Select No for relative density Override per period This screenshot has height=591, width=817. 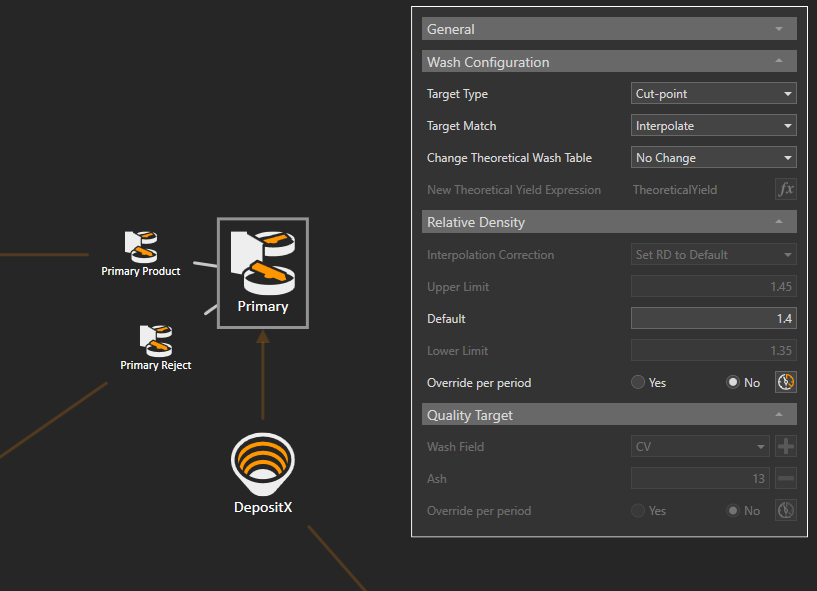(x=733, y=383)
